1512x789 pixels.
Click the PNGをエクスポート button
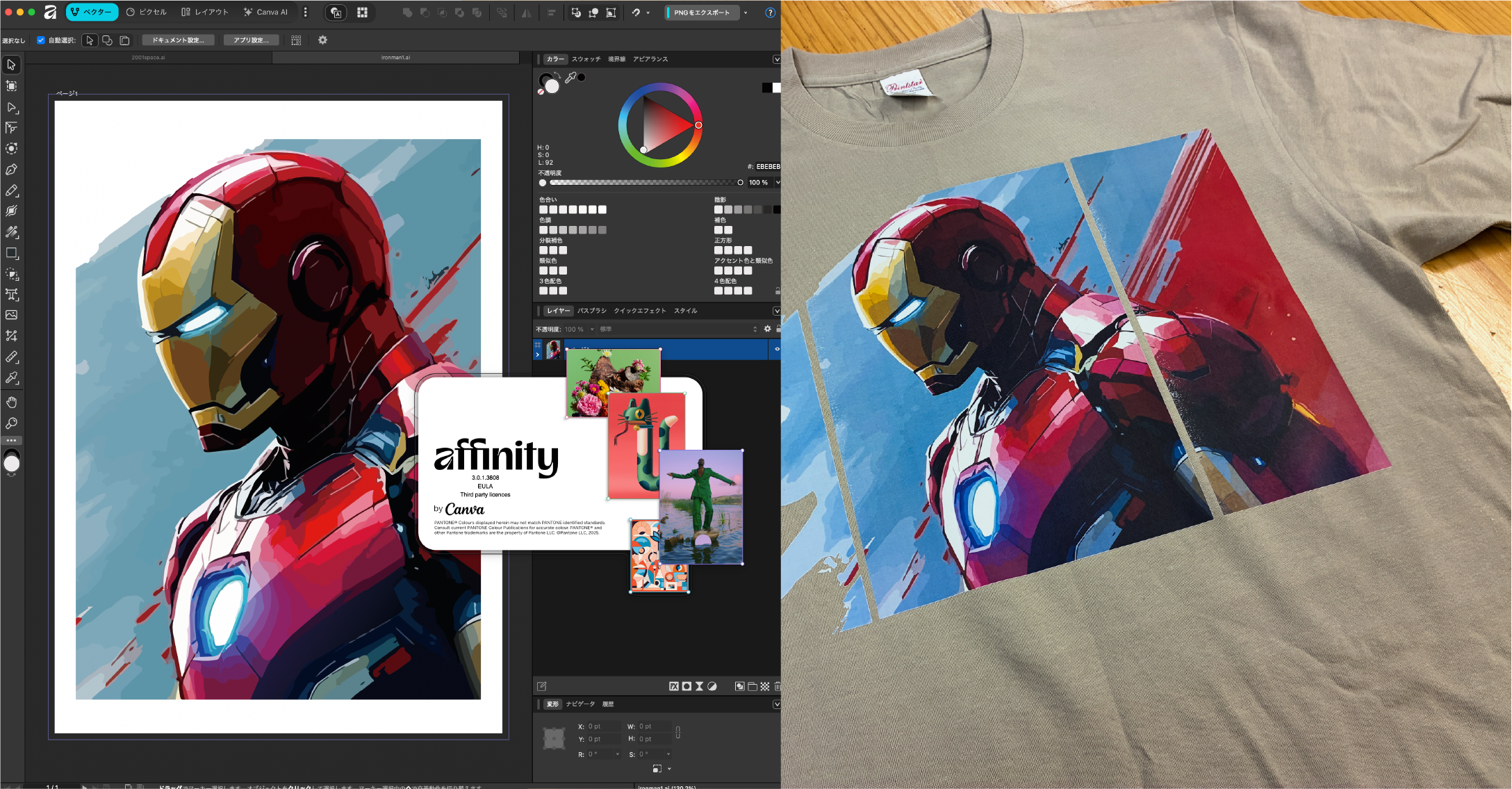coord(702,13)
